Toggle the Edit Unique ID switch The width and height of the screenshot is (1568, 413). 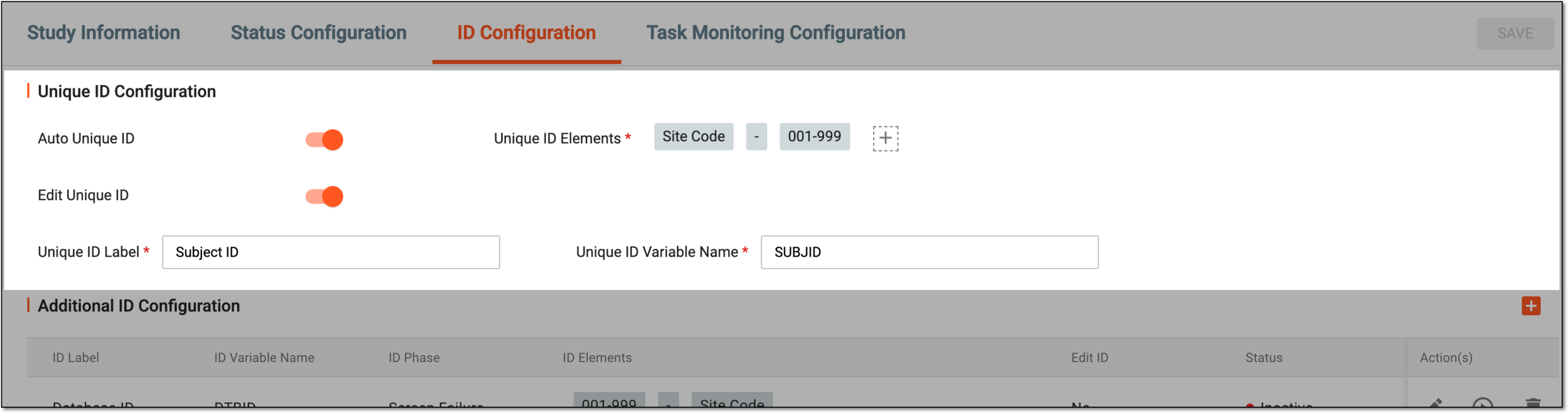coord(324,196)
